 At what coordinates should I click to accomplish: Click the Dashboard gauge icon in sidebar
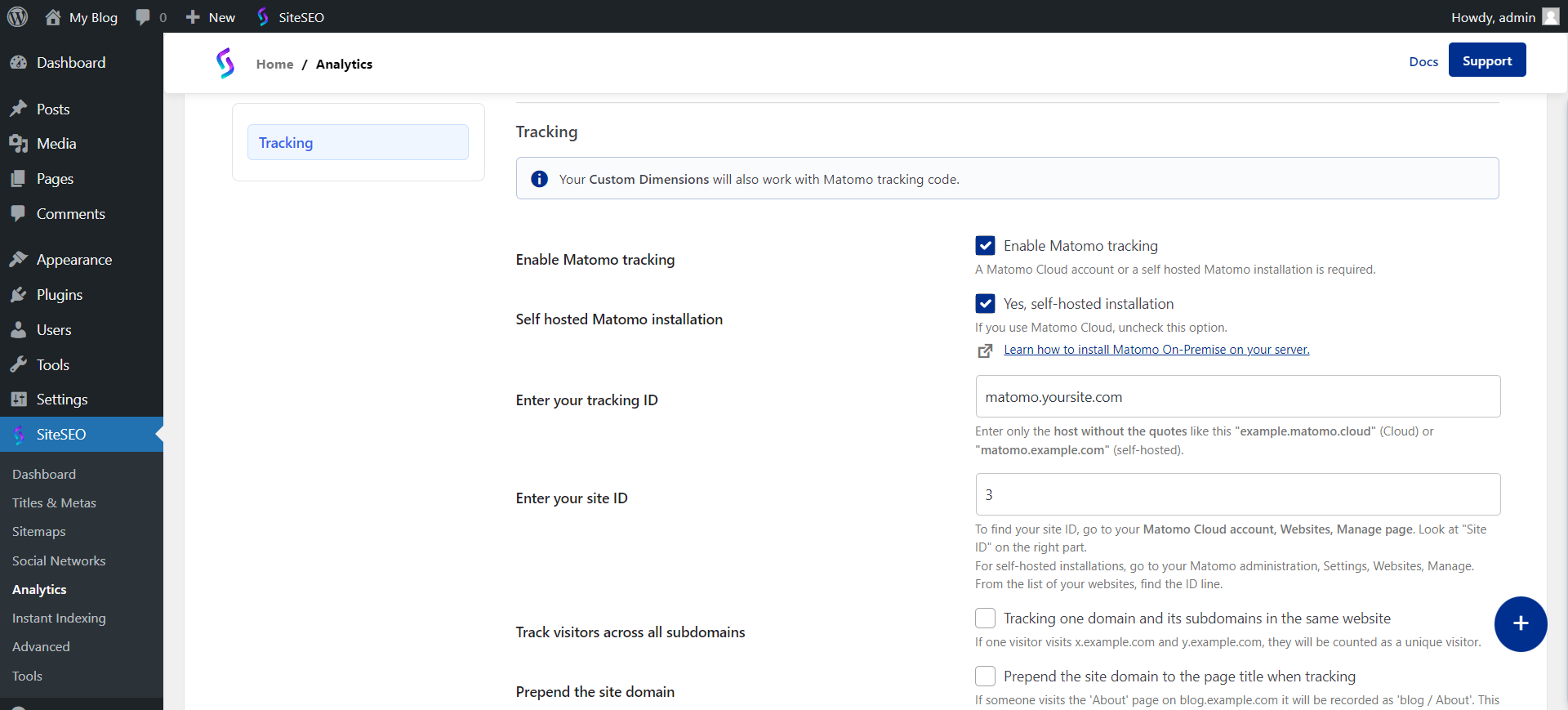(x=19, y=63)
